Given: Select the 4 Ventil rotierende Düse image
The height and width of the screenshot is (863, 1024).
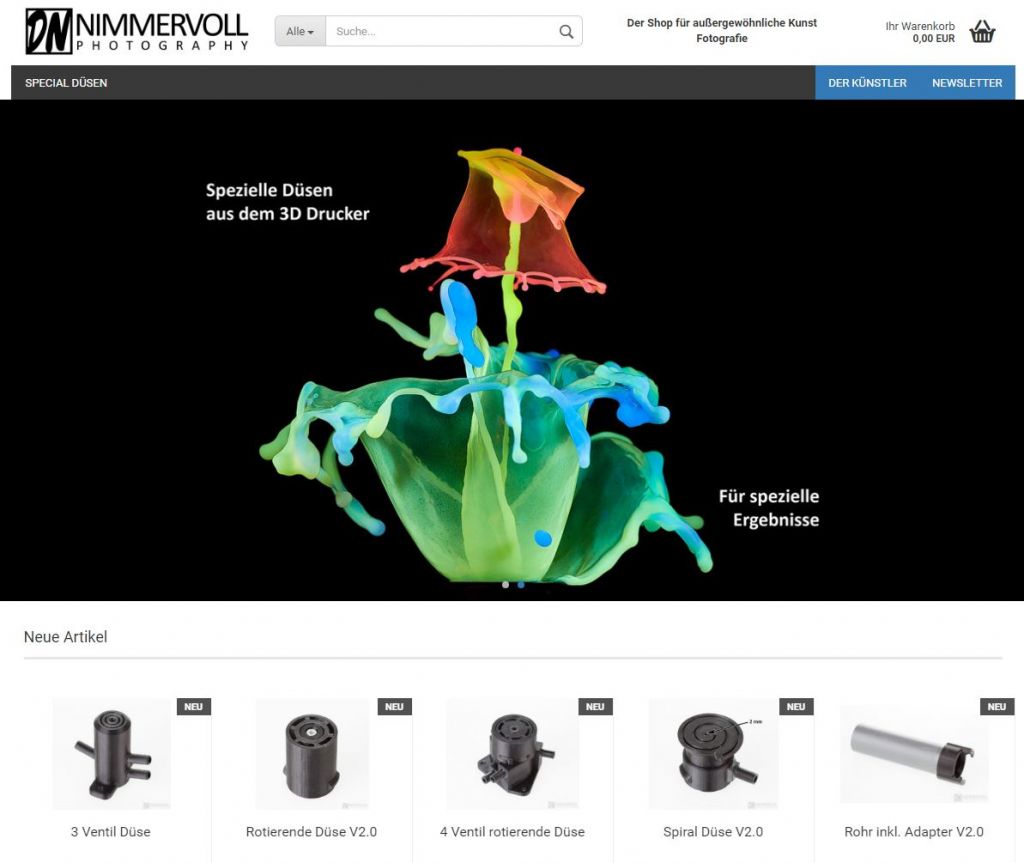Looking at the screenshot, I should [x=512, y=754].
